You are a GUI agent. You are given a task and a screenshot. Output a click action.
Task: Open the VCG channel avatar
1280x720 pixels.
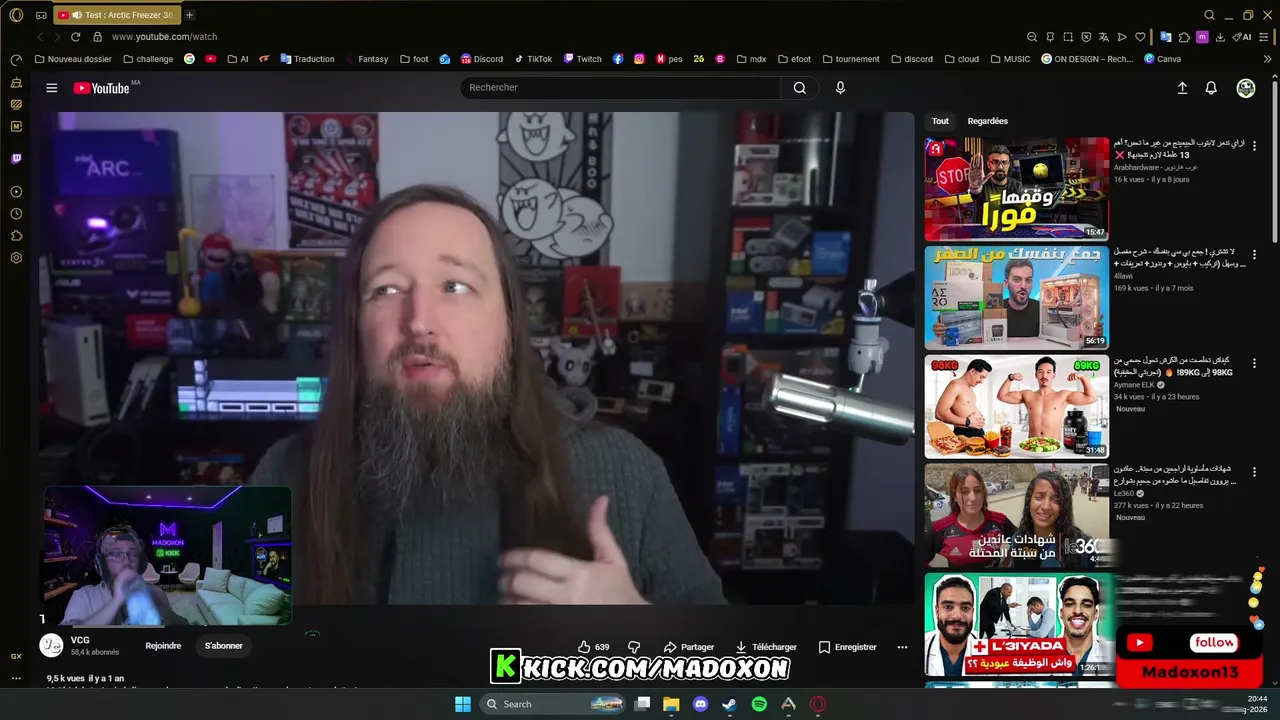click(51, 645)
